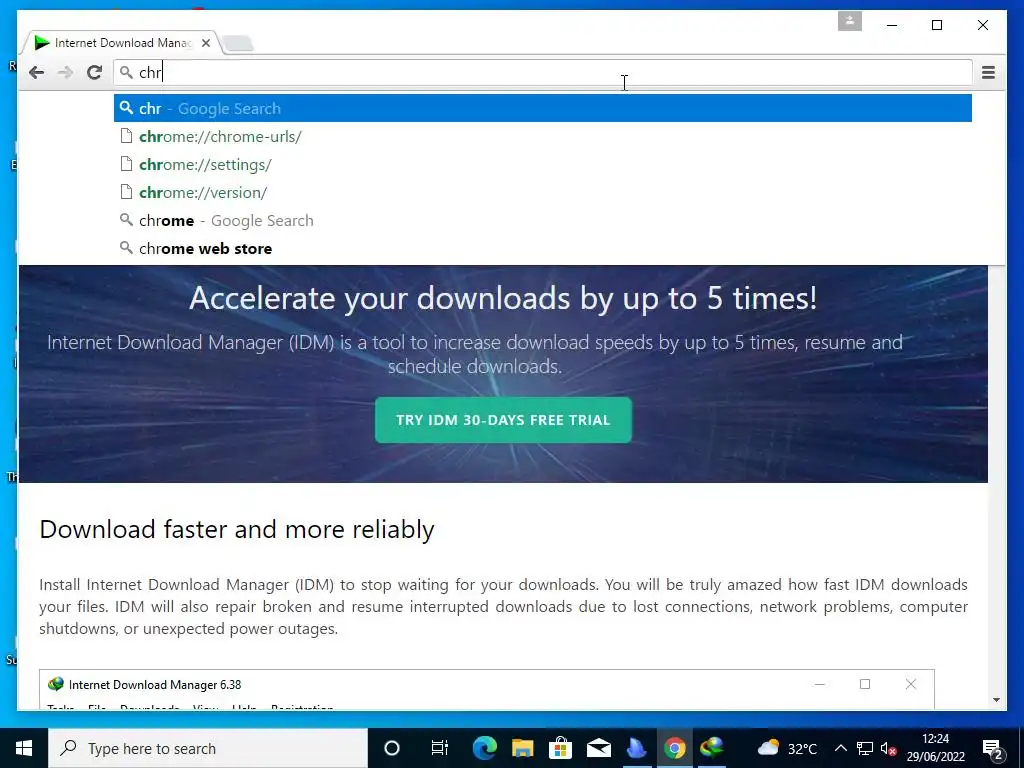1024x768 pixels.
Task: Choose chrome://settings/ suggestion
Action: click(543, 165)
